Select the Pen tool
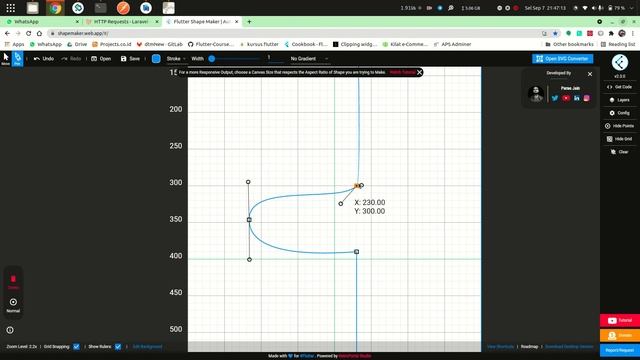 click(17, 58)
